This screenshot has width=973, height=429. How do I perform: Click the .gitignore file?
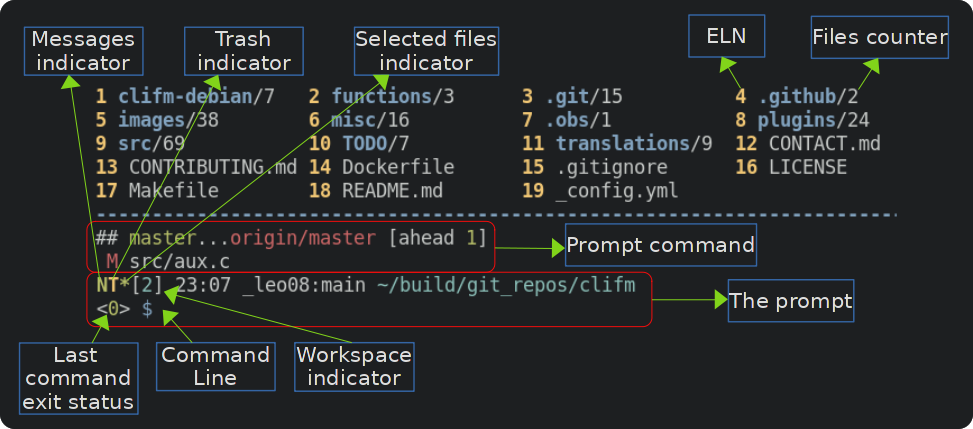tap(594, 167)
